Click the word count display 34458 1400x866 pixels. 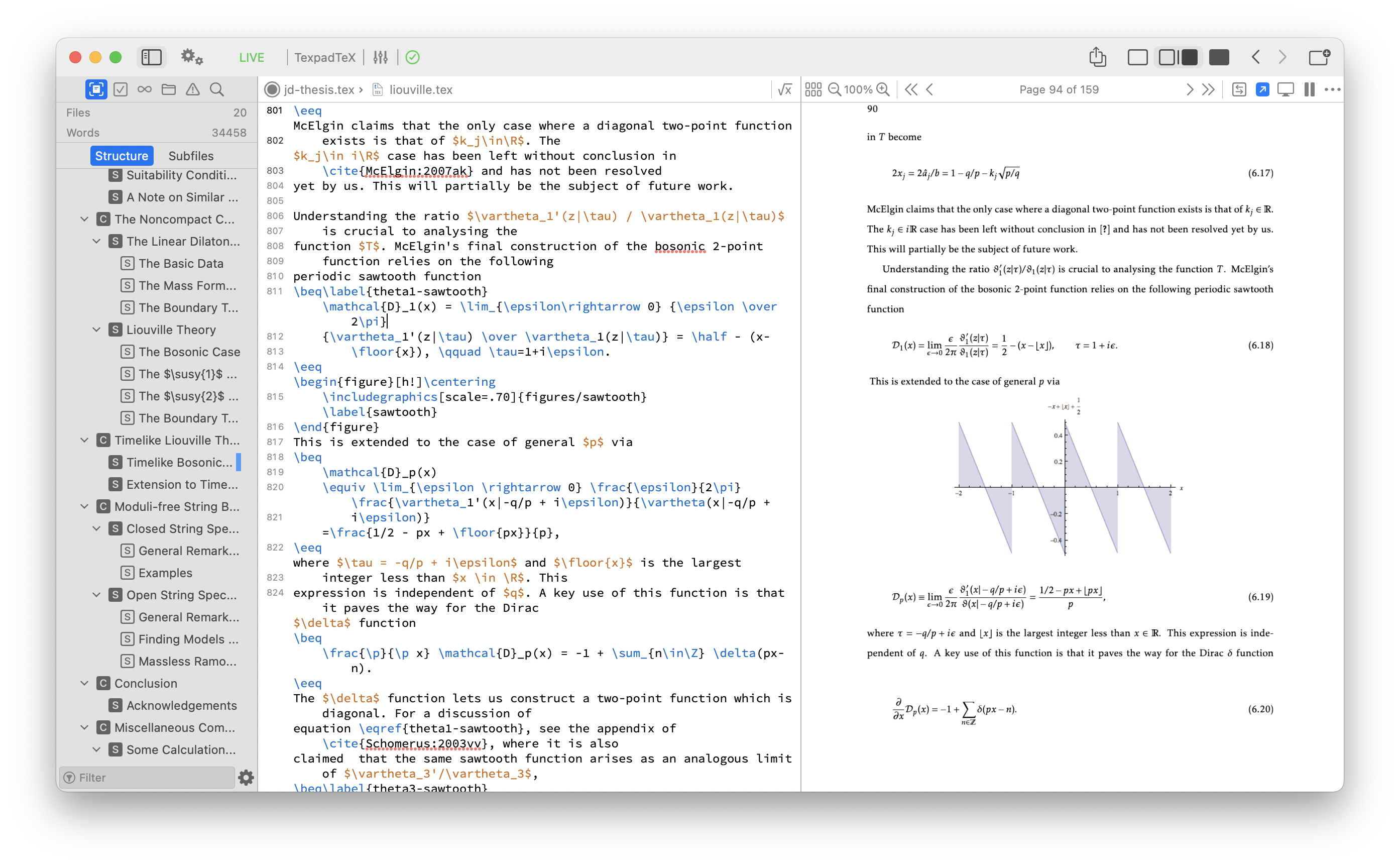coord(228,133)
